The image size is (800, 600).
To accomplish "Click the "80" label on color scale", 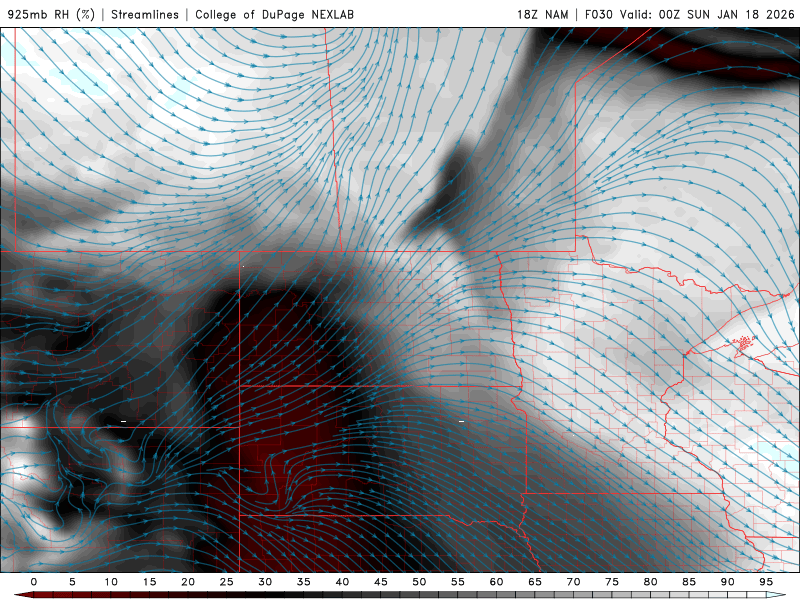I will click(x=651, y=582).
